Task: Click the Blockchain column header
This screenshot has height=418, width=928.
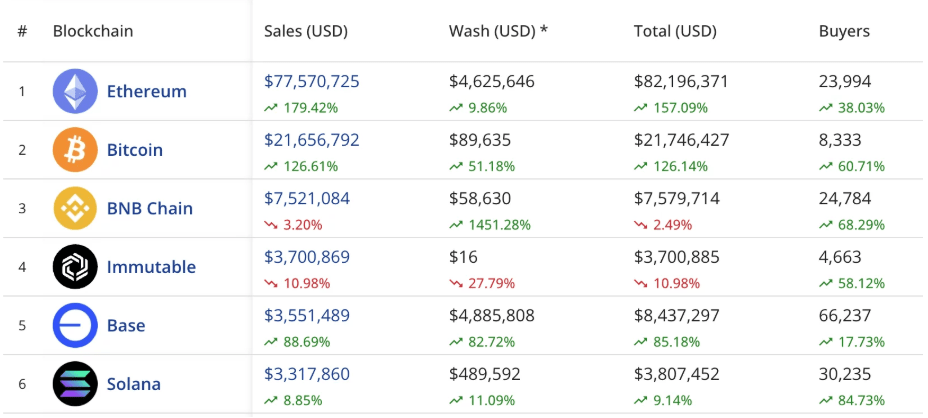Action: (x=93, y=31)
